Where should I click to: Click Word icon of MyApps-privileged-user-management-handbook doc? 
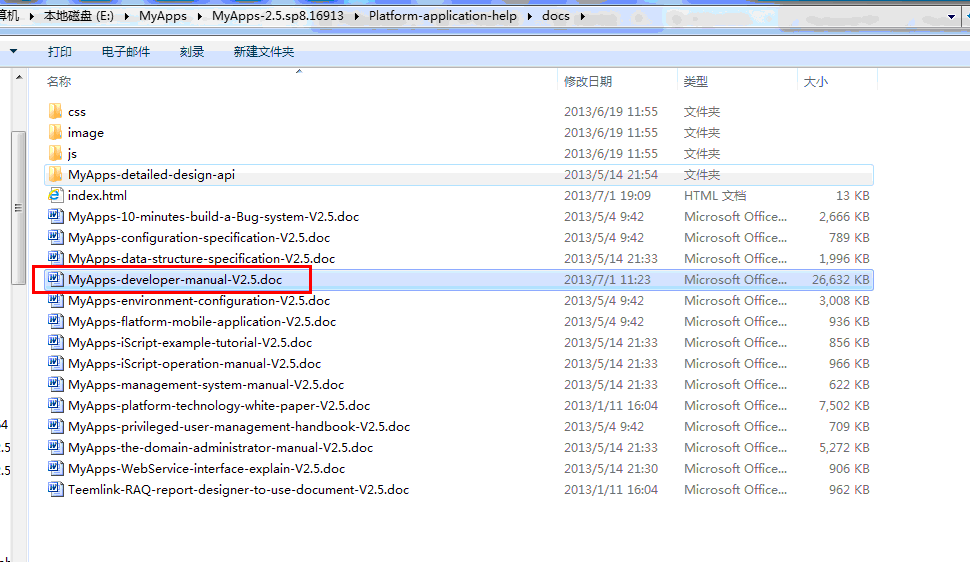click(x=56, y=427)
